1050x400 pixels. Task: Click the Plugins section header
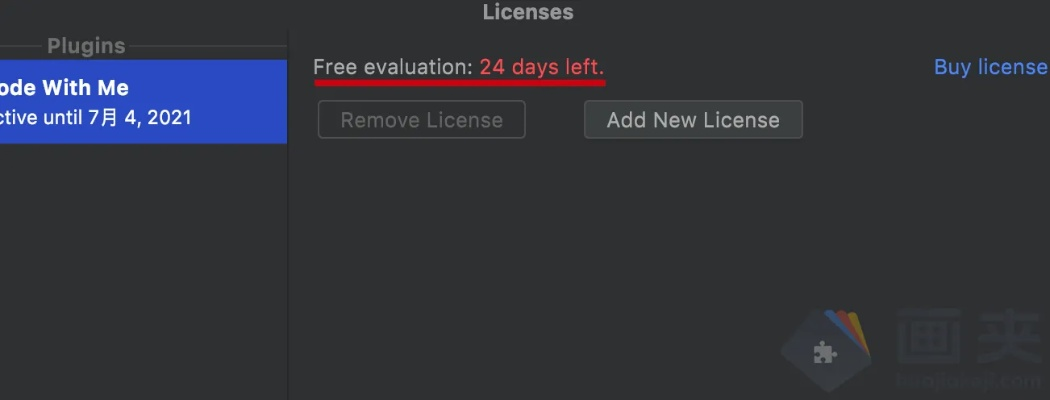click(x=86, y=46)
